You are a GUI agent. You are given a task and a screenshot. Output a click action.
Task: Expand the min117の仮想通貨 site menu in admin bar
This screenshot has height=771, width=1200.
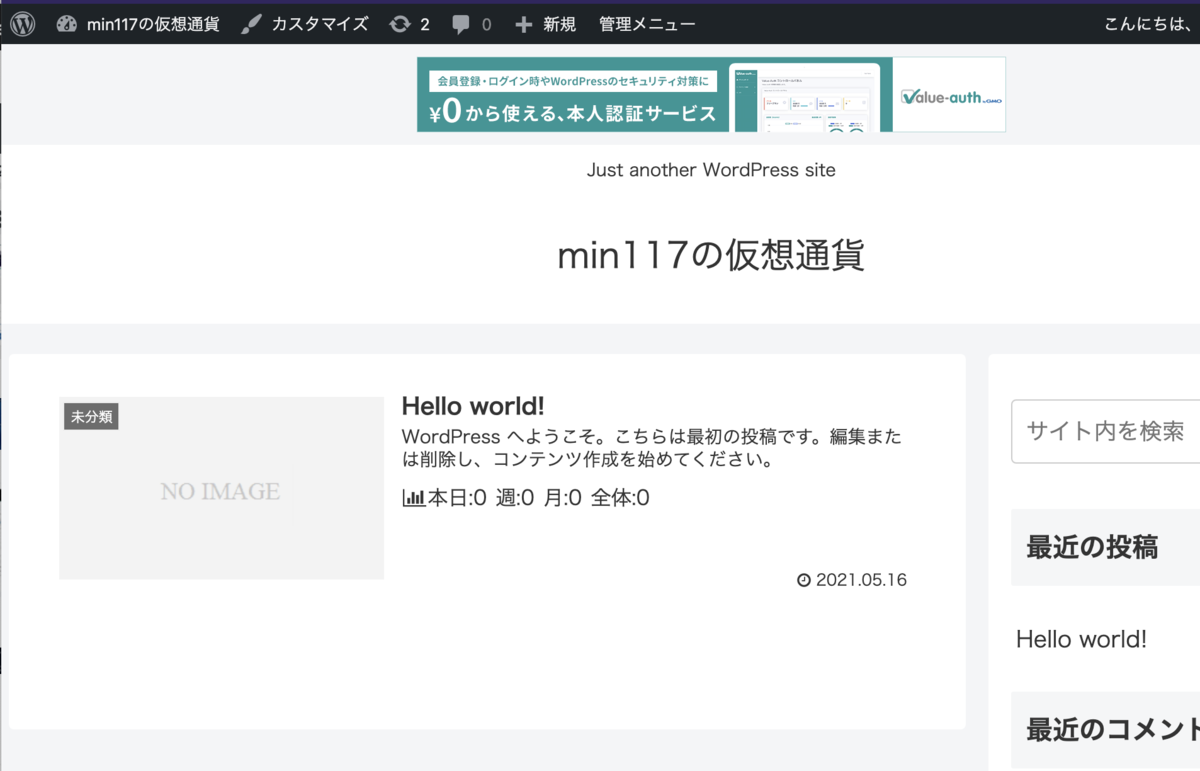140,23
